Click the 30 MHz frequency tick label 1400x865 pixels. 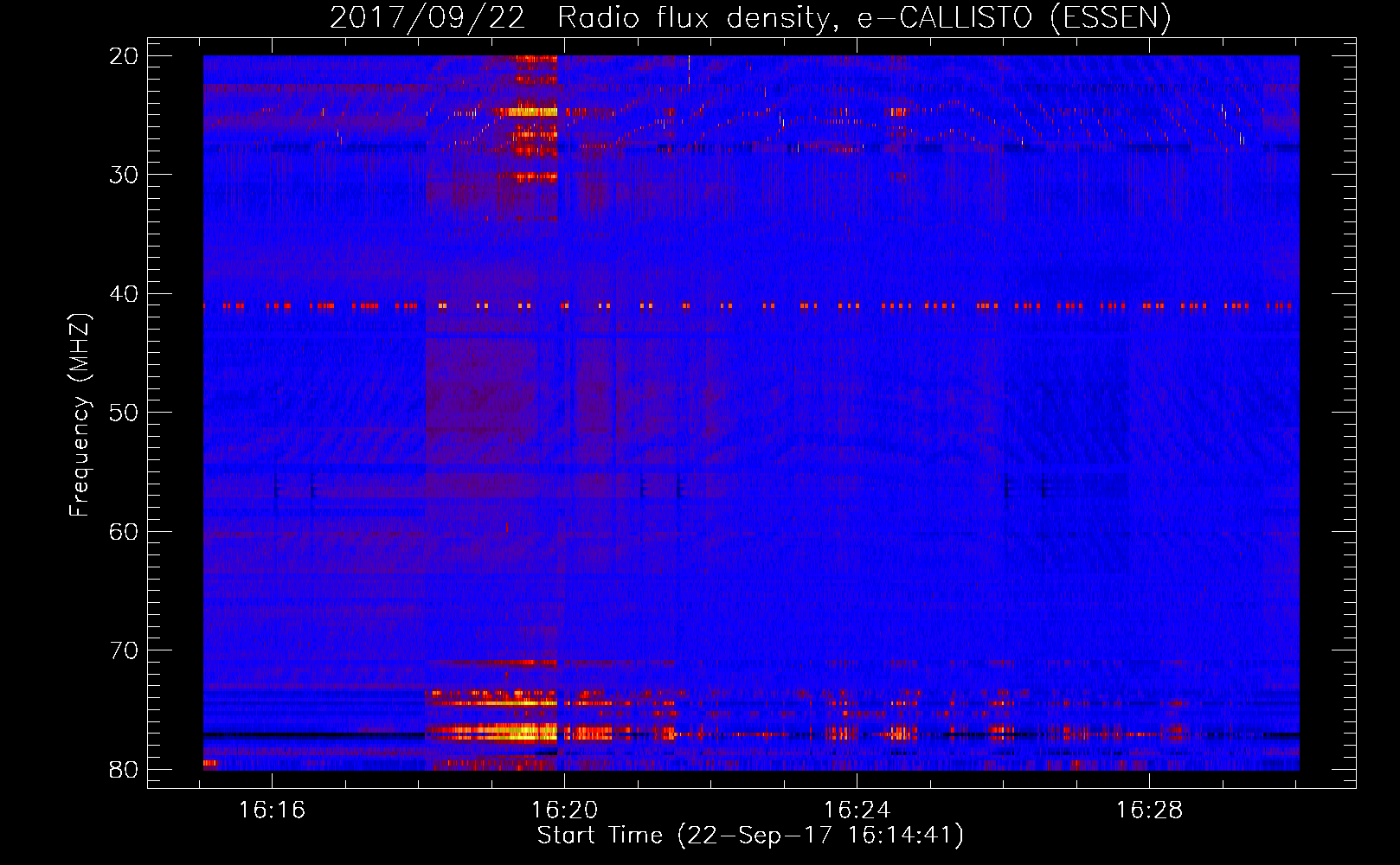coord(125,175)
